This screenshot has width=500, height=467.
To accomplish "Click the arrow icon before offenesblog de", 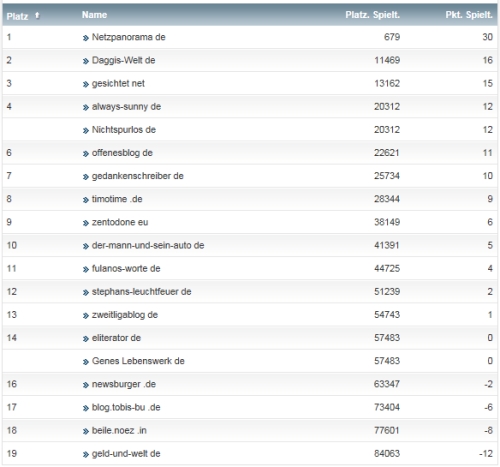I will (x=86, y=154).
